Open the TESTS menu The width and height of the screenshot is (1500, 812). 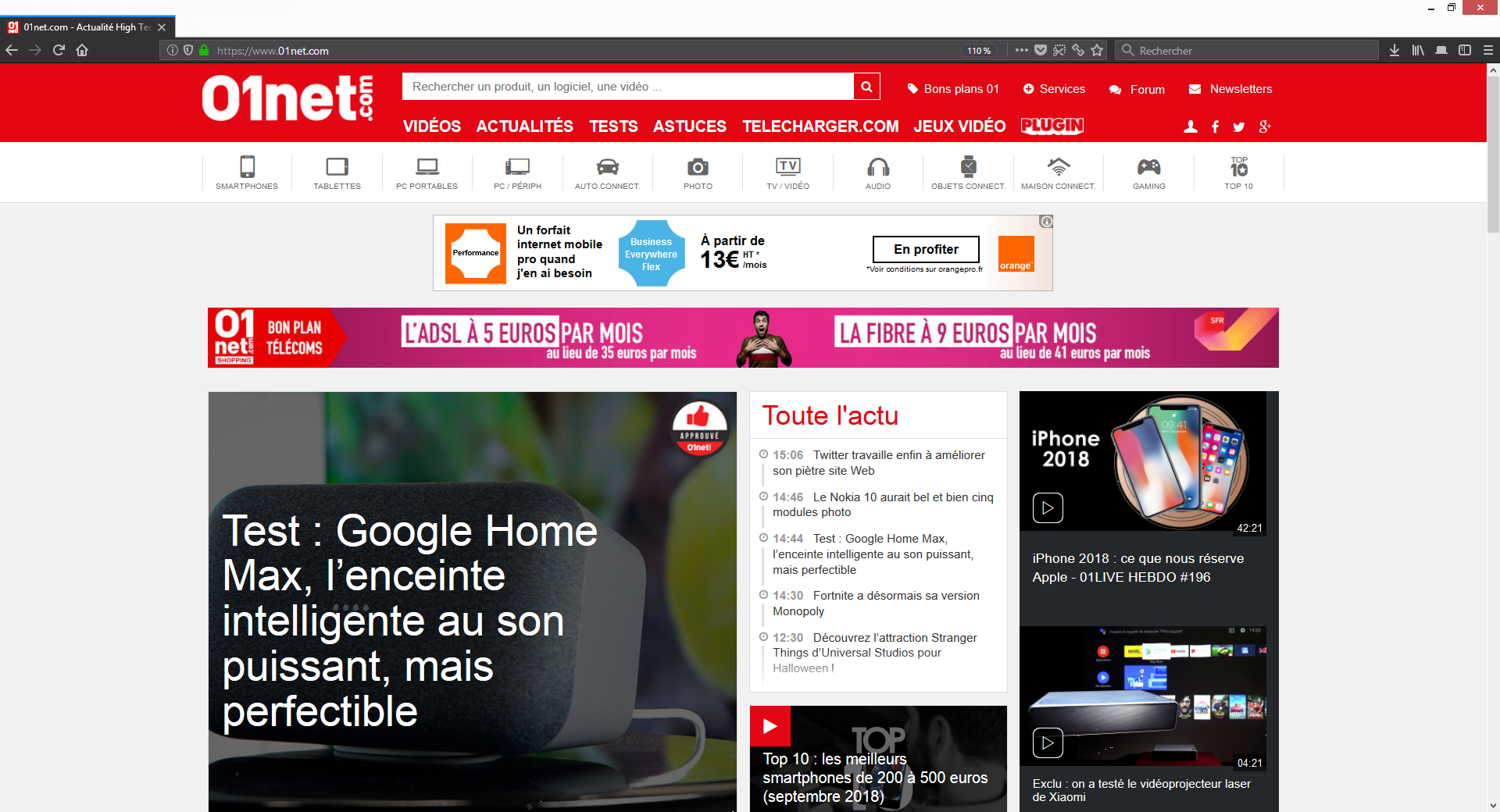(613, 126)
